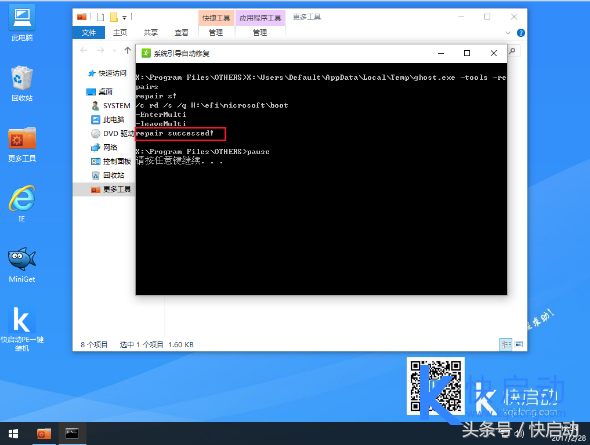Viewport: 590px width, 445px height.
Task: Click the 应用程序工具 contextual tab header
Action: (x=260, y=18)
